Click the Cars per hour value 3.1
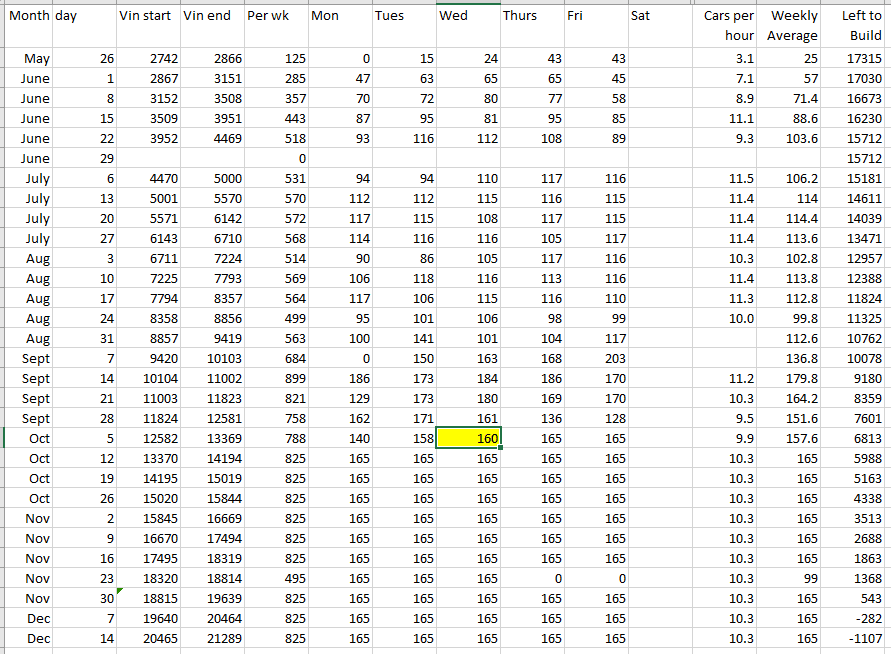This screenshot has width=891, height=654. coord(727,59)
